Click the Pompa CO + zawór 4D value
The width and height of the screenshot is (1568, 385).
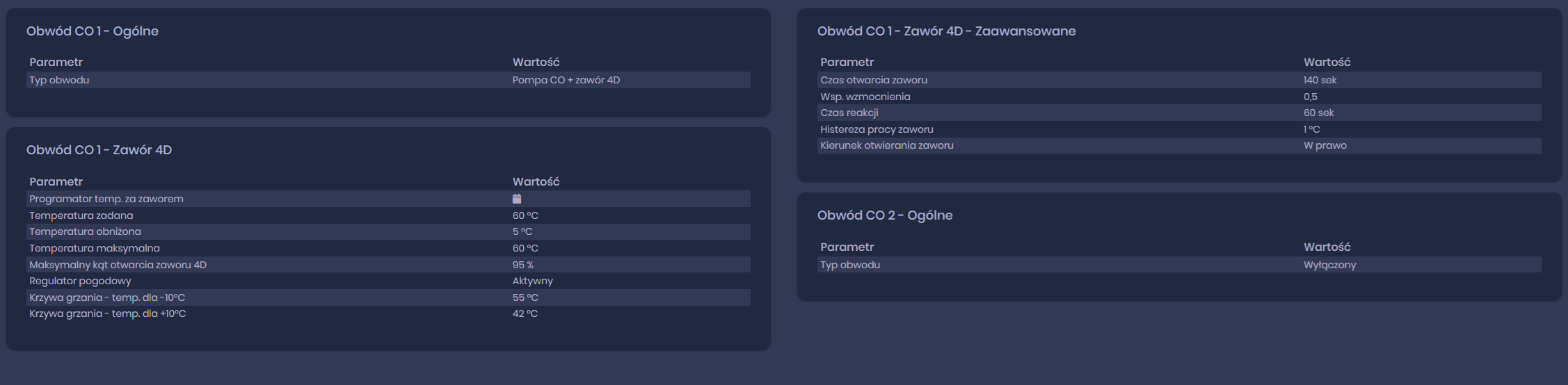click(566, 80)
